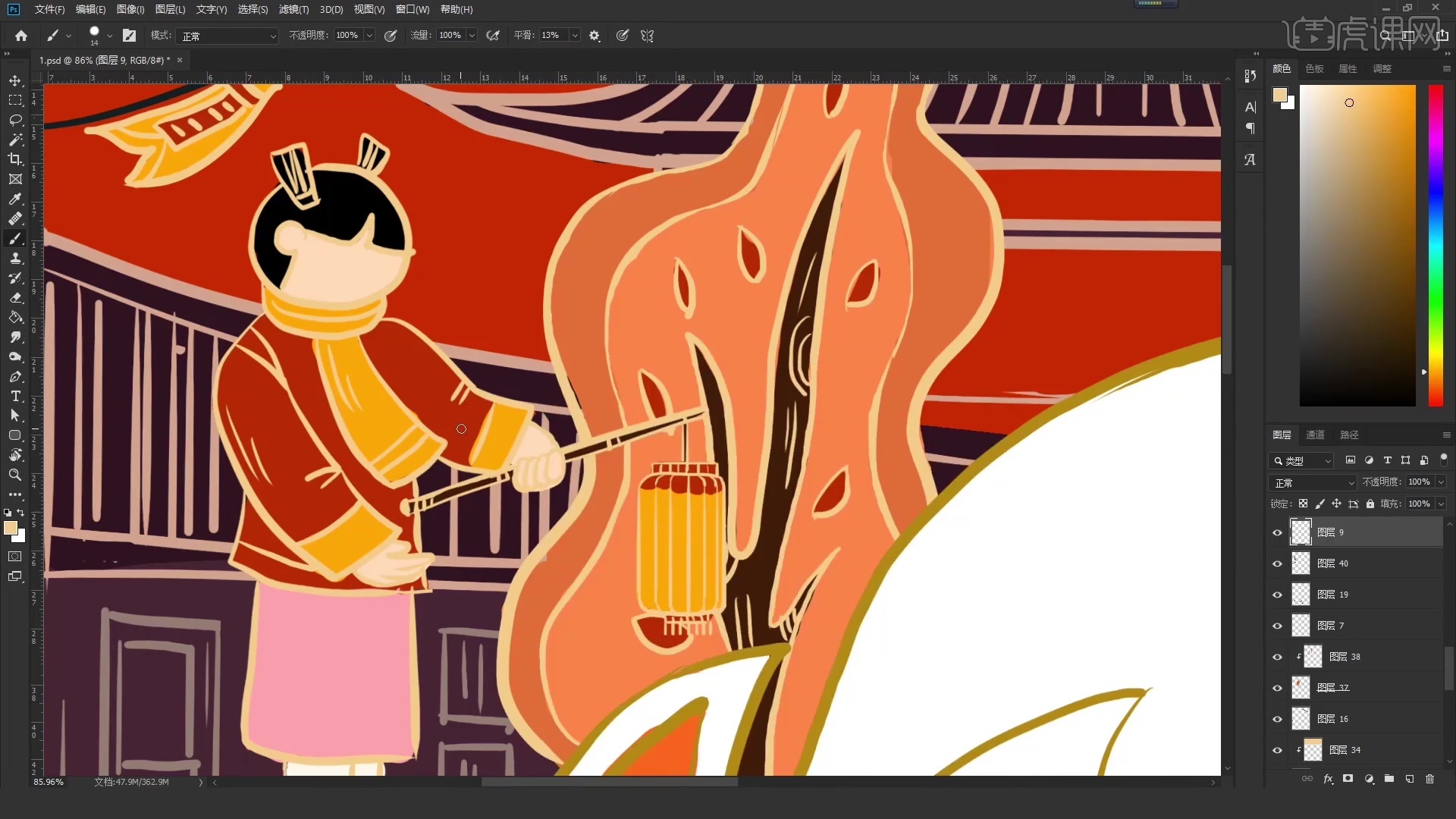Click zoom percentage field 85.96%

49,782
